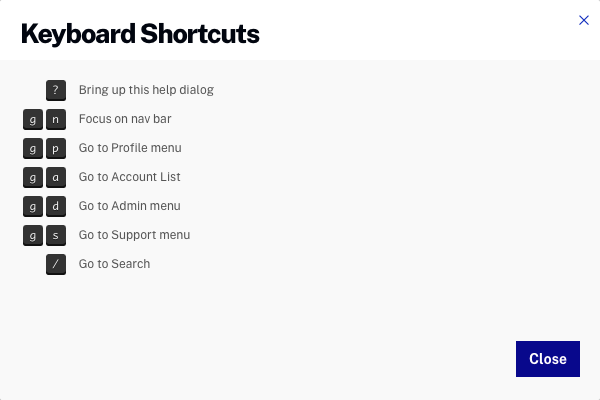Dismiss dialog with top-right X icon
Image resolution: width=600 pixels, height=400 pixels.
(584, 20)
